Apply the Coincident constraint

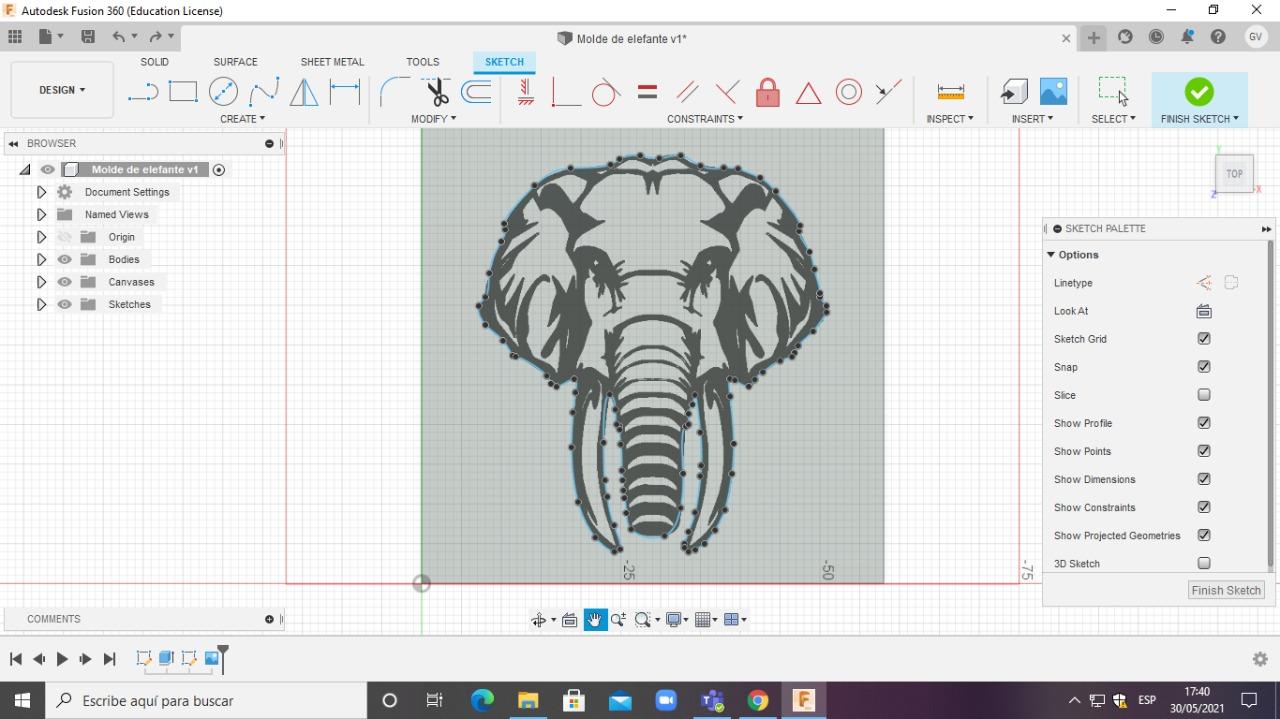[566, 92]
